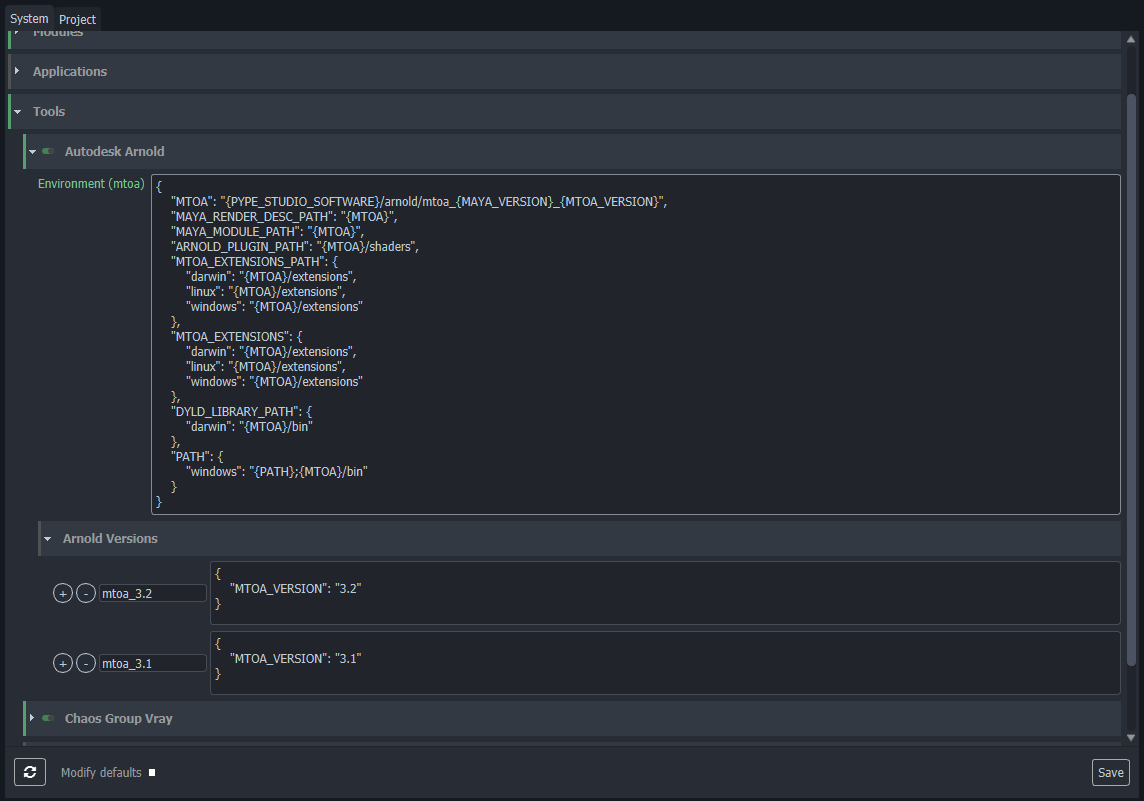Toggle Autodesk Arnold enabled switch
This screenshot has height=801, width=1144.
[48, 152]
